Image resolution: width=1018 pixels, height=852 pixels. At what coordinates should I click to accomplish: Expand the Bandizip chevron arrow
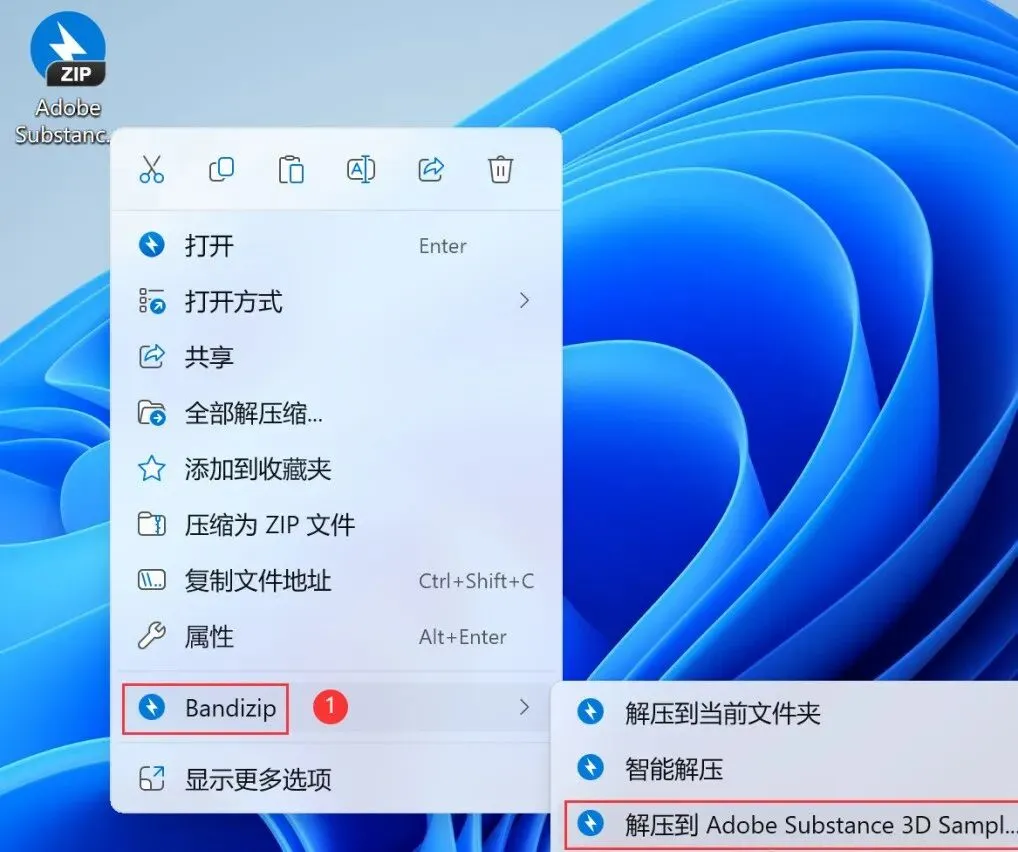(x=524, y=707)
